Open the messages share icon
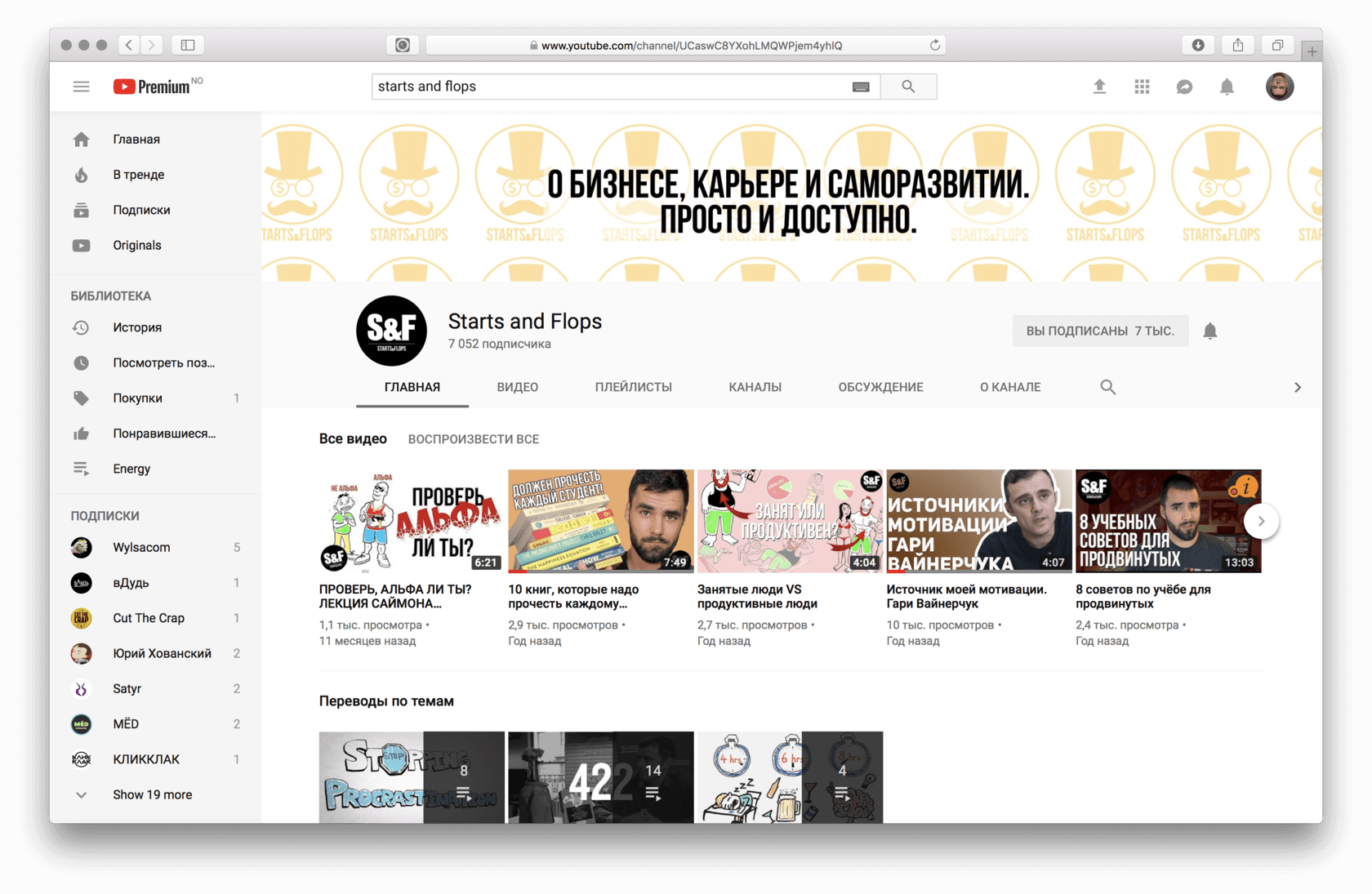The width and height of the screenshot is (1372, 894). coord(1184,87)
